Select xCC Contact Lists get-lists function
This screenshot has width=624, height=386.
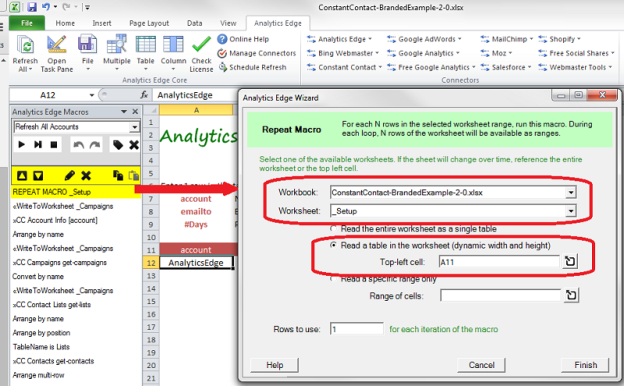click(52, 304)
